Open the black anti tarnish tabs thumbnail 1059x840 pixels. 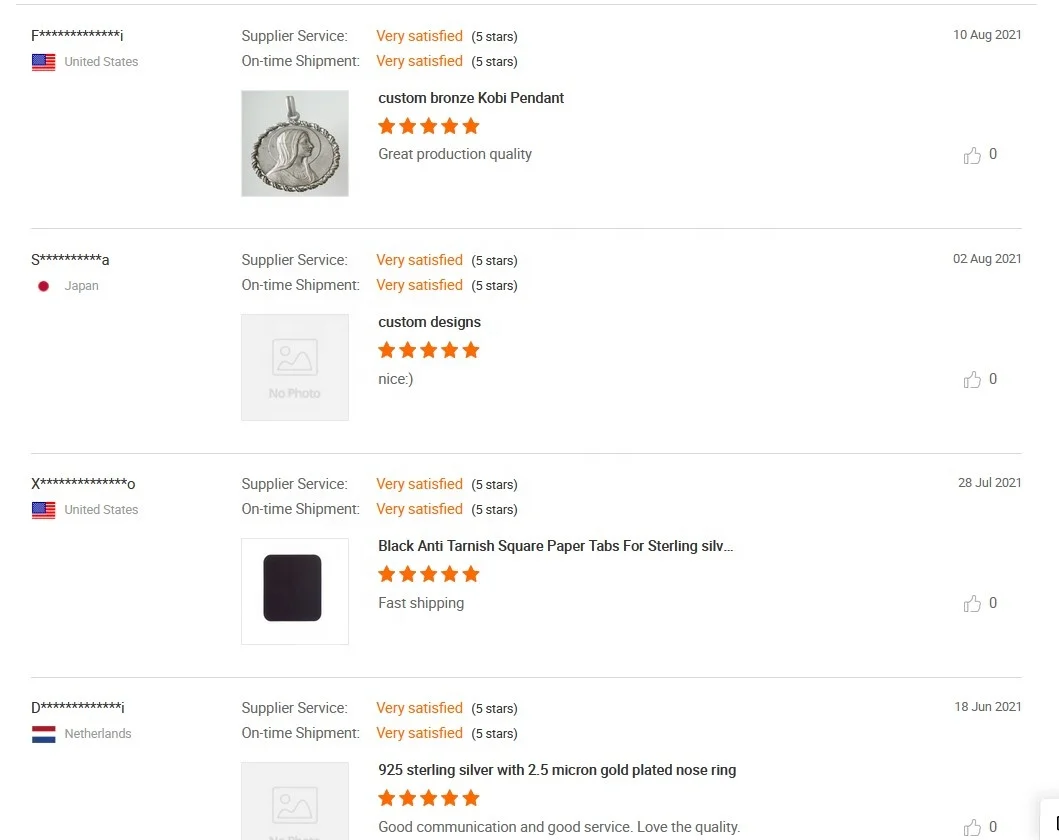295,591
